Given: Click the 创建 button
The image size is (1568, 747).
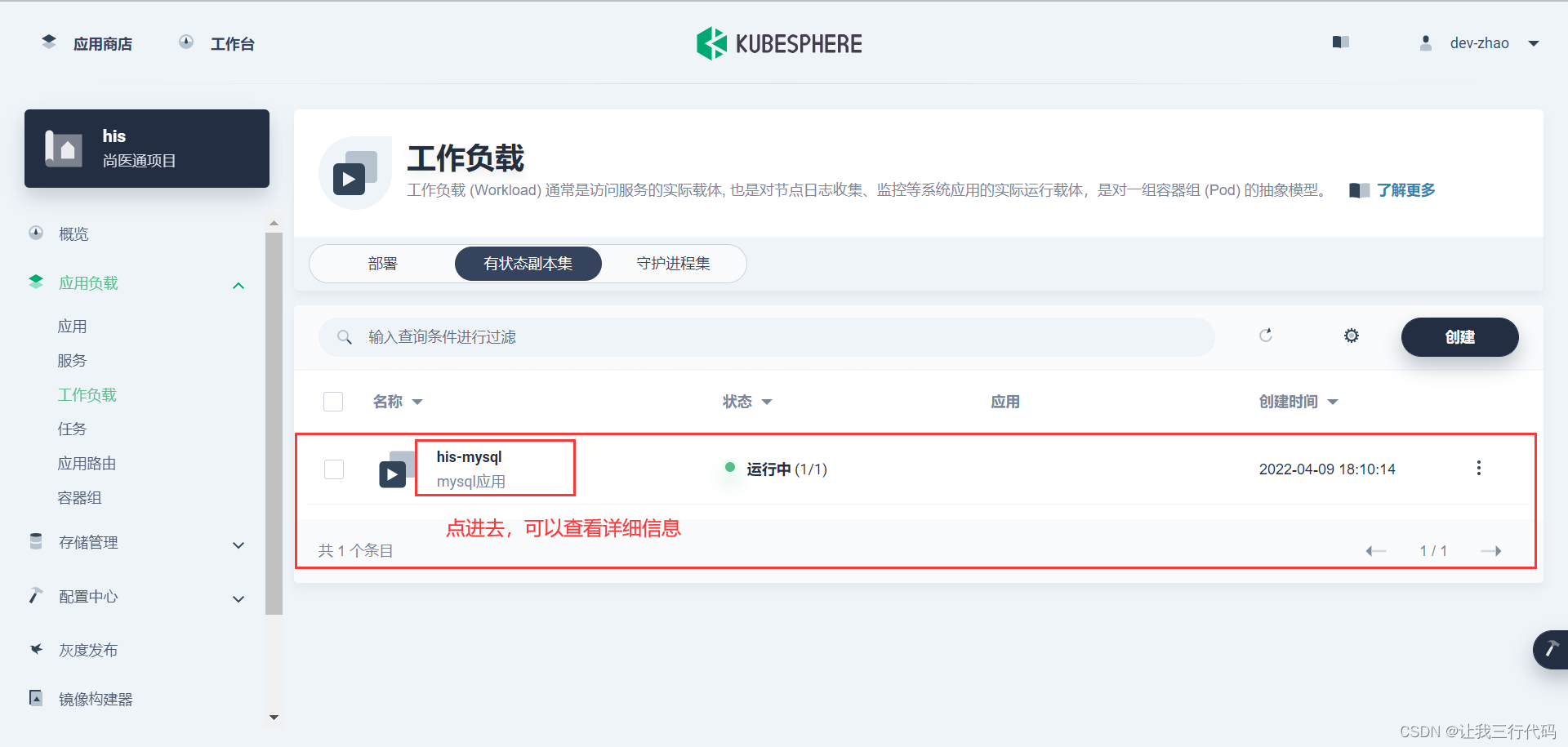Looking at the screenshot, I should click(x=1460, y=337).
